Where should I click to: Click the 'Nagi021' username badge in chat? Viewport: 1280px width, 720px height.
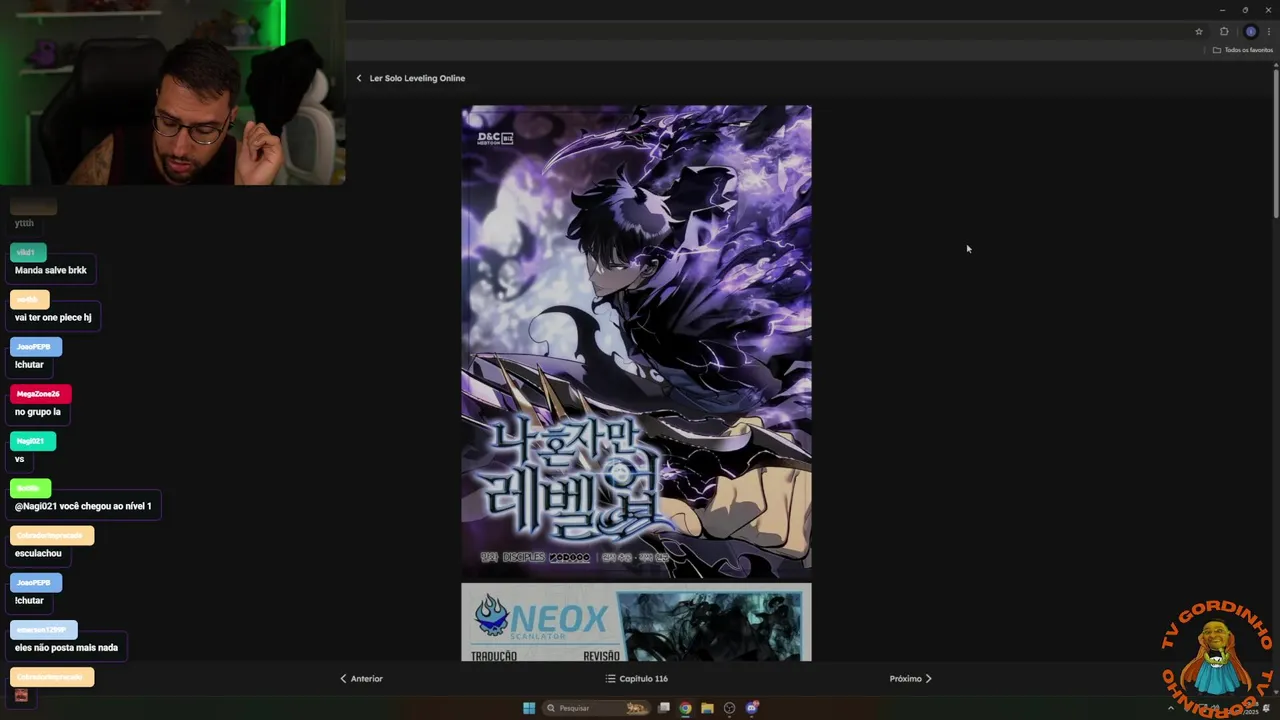[32, 441]
